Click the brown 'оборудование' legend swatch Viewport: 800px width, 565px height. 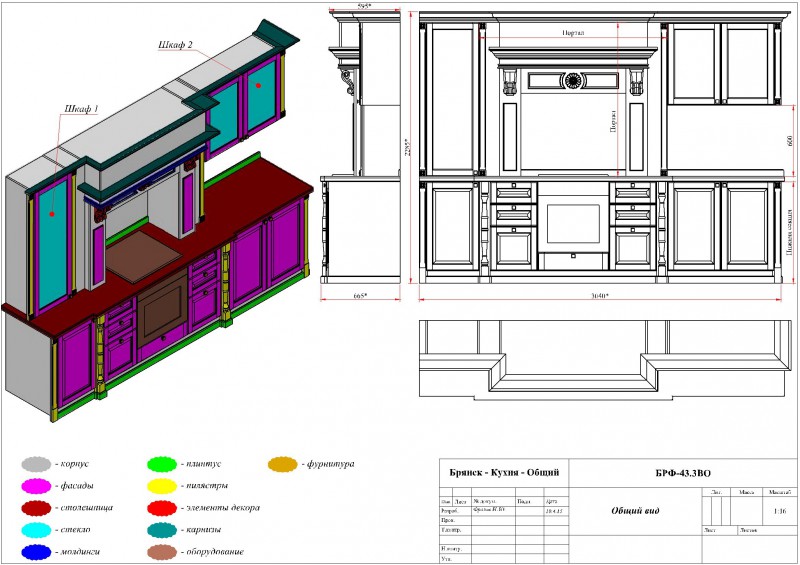pos(162,552)
